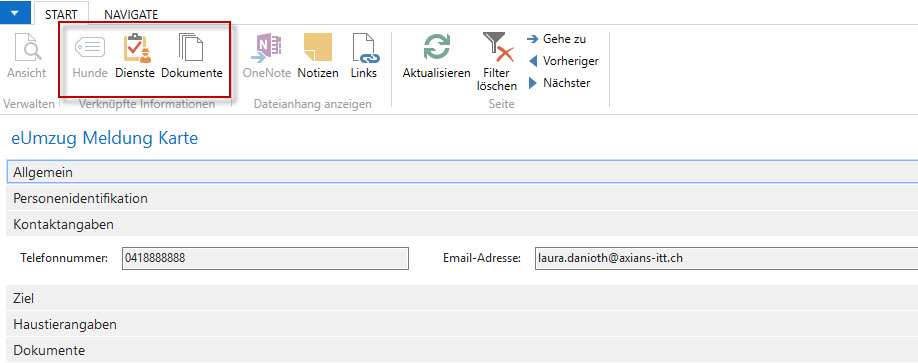This screenshot has height=363, width=918.
Task: Expand the Haustierangaben section
Action: point(463,324)
